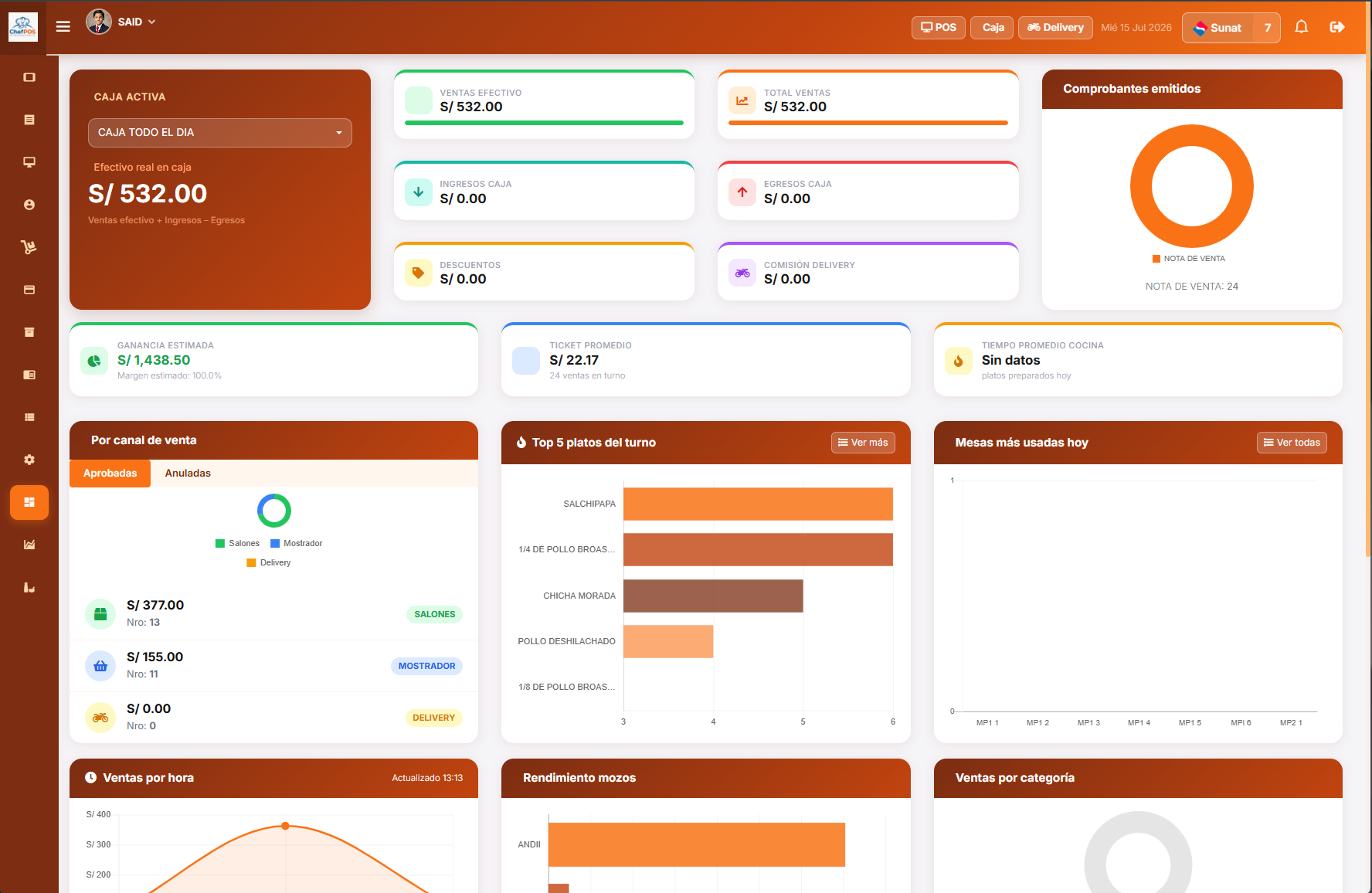Viewport: 1372px width, 893px height.
Task: Click the SALONES badge
Action: pos(434,614)
